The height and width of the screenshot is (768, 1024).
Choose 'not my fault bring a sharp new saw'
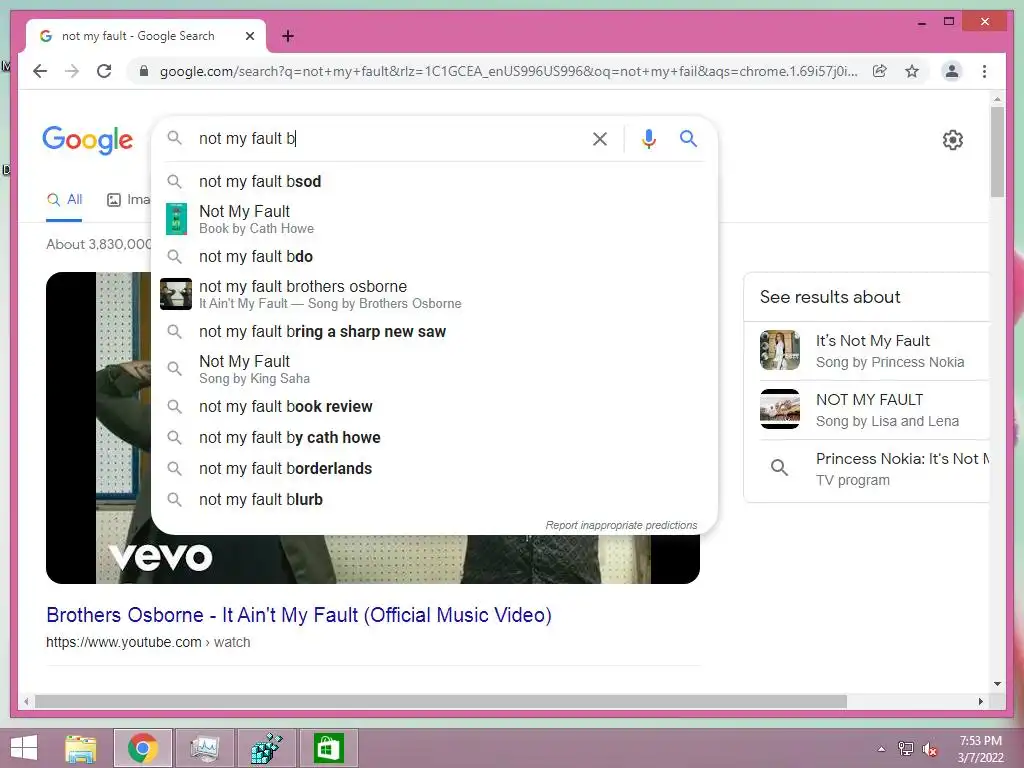[434, 332]
